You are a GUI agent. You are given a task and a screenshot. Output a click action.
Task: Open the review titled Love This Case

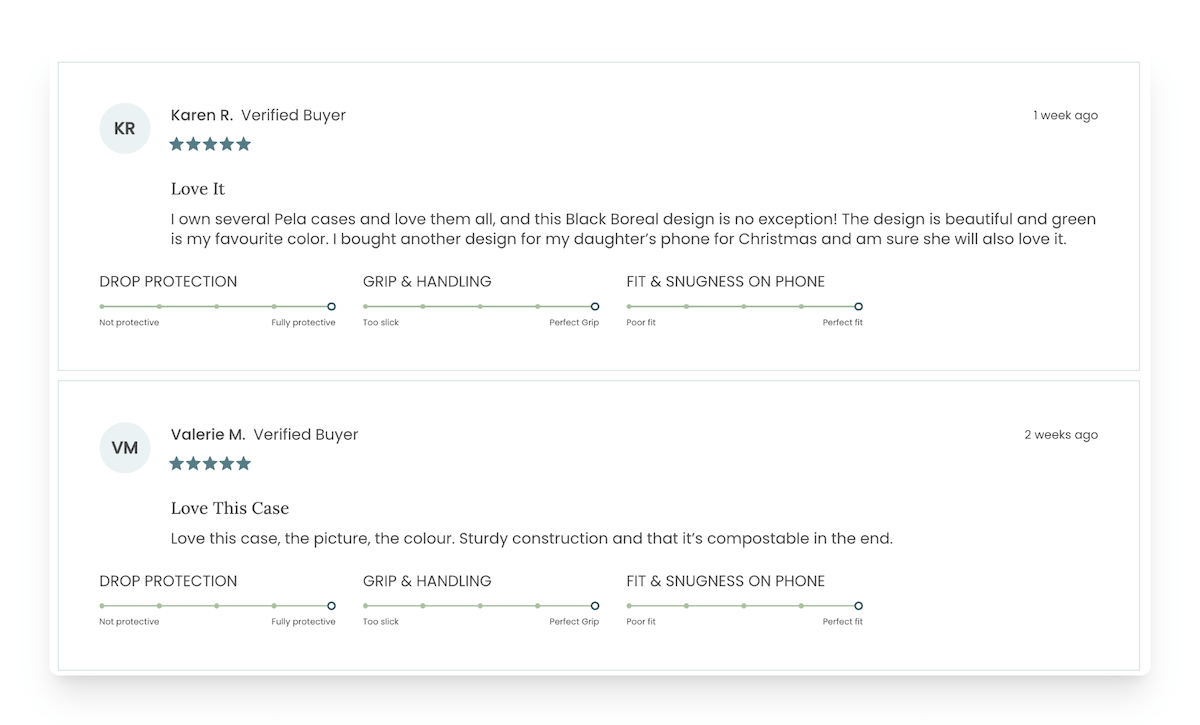point(229,508)
